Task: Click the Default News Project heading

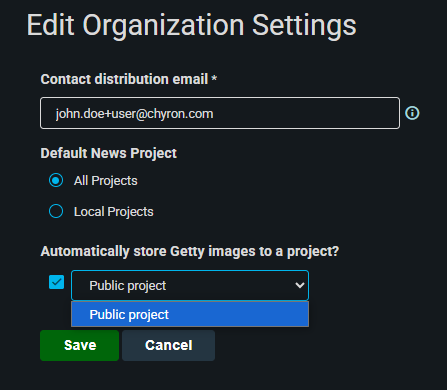Action: [x=109, y=153]
